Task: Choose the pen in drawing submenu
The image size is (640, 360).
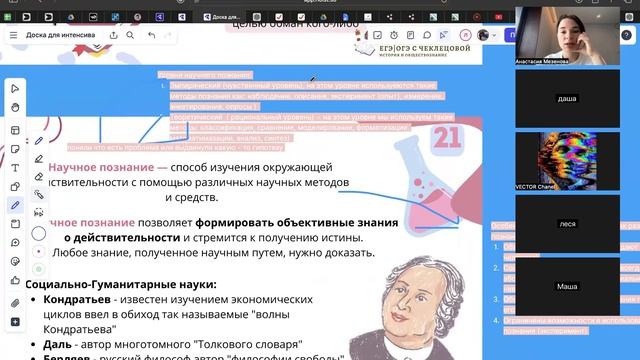Action: click(39, 141)
